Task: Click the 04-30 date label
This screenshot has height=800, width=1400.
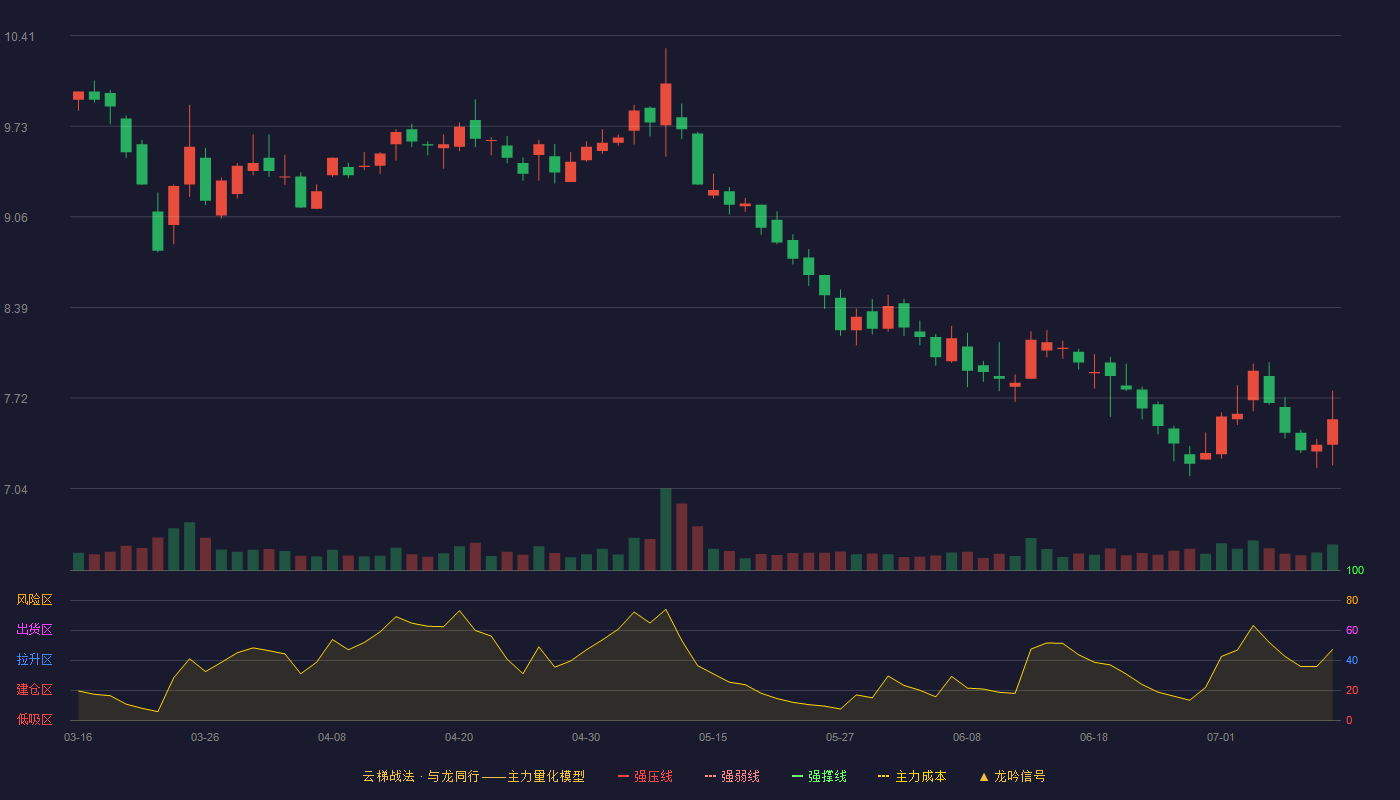Action: pyautogui.click(x=586, y=737)
